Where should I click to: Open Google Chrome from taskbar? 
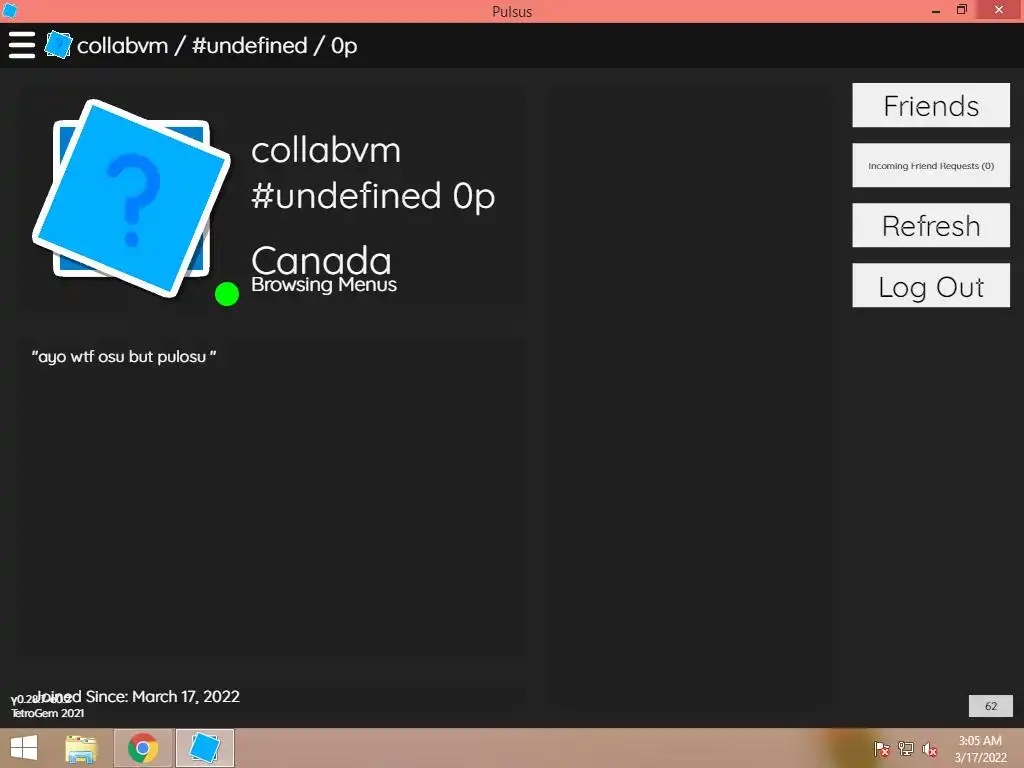[143, 748]
